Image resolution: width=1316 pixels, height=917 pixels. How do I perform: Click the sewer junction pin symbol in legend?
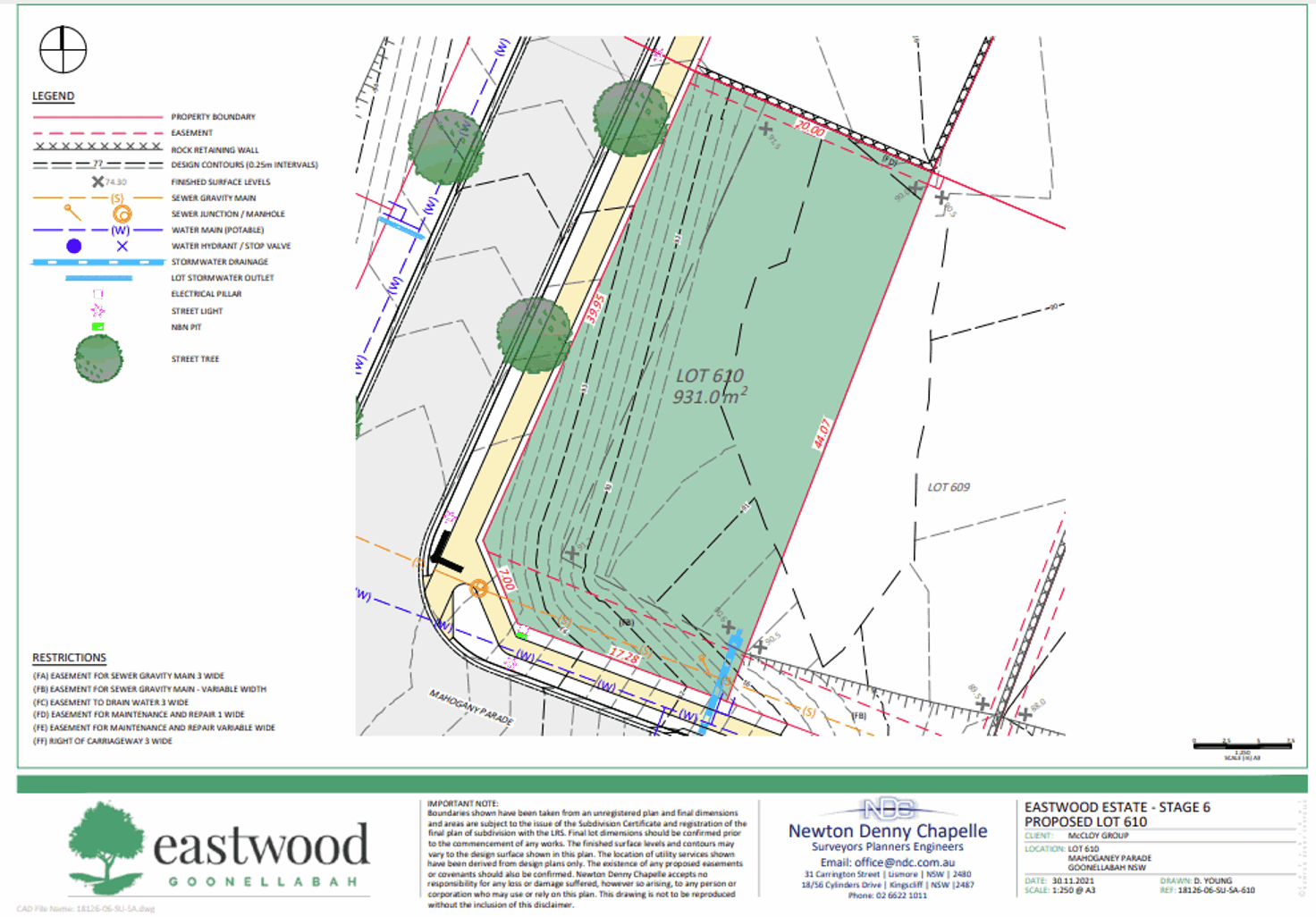pos(72,212)
